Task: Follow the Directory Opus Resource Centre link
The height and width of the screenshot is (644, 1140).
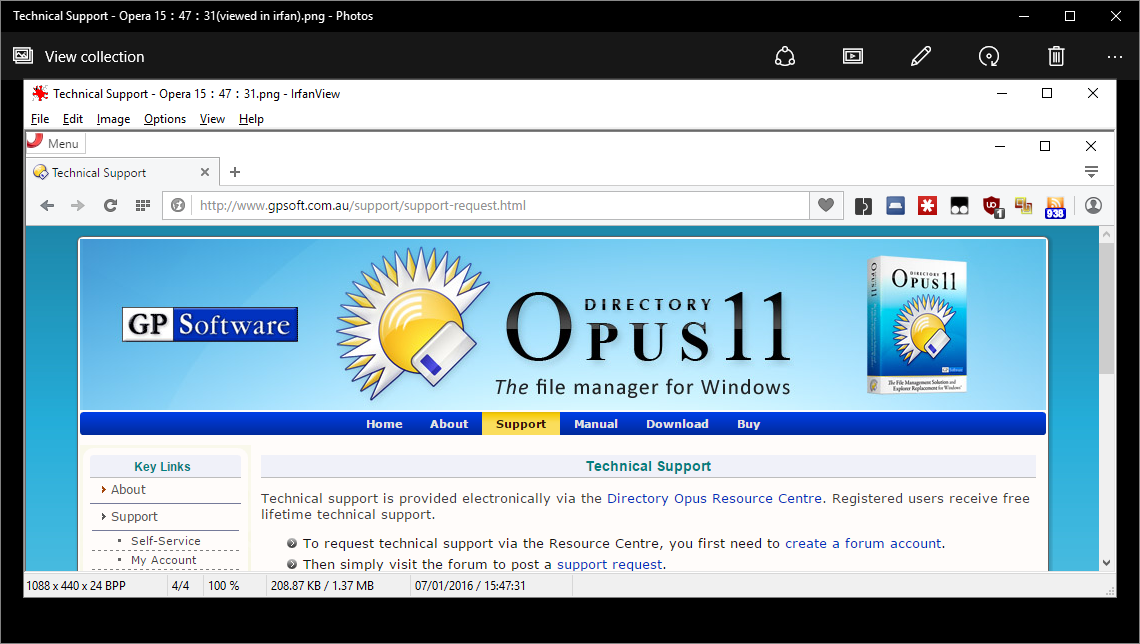Action: pyautogui.click(x=715, y=499)
